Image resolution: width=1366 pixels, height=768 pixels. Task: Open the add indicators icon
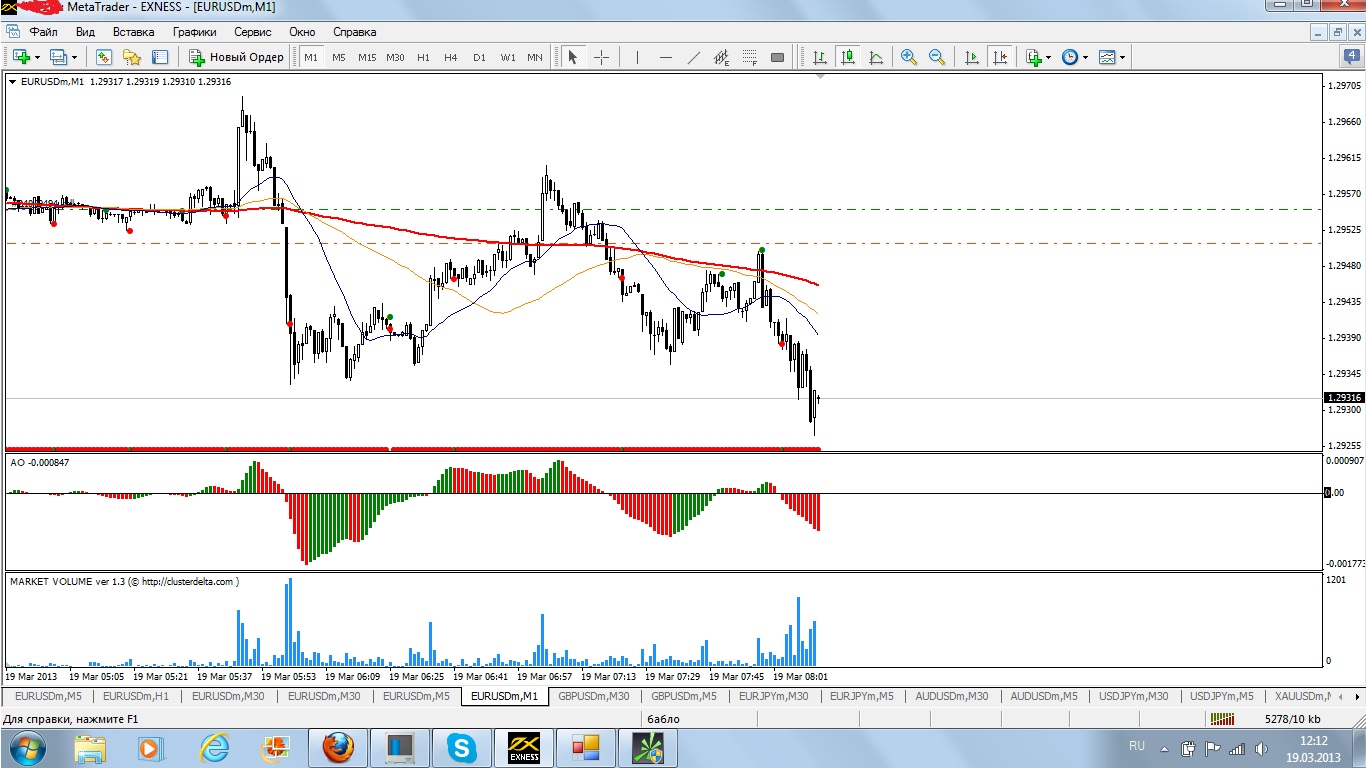click(x=1034, y=57)
